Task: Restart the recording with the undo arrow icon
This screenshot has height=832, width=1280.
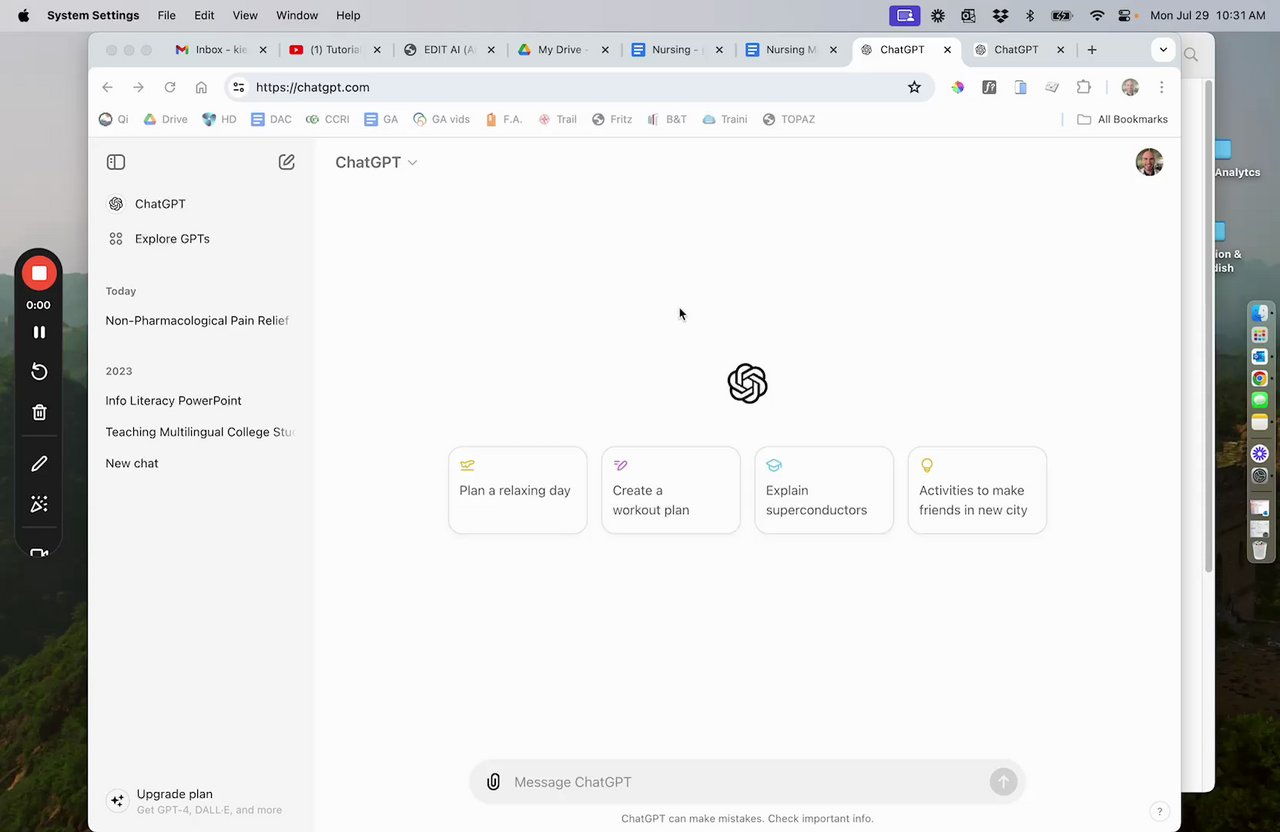Action: 39,372
